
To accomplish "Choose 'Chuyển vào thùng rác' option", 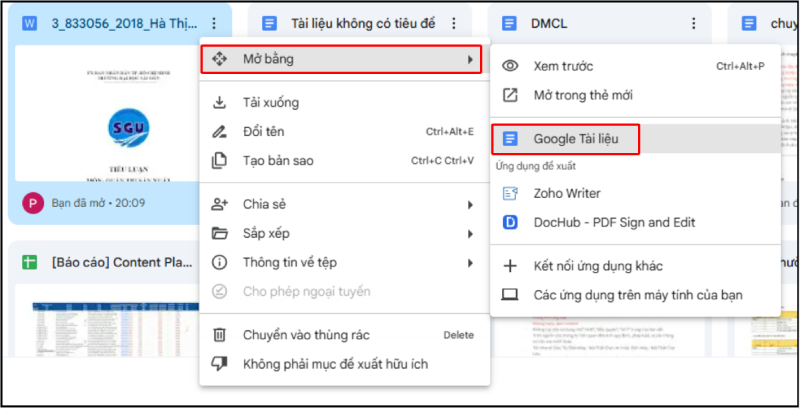I will (x=344, y=335).
